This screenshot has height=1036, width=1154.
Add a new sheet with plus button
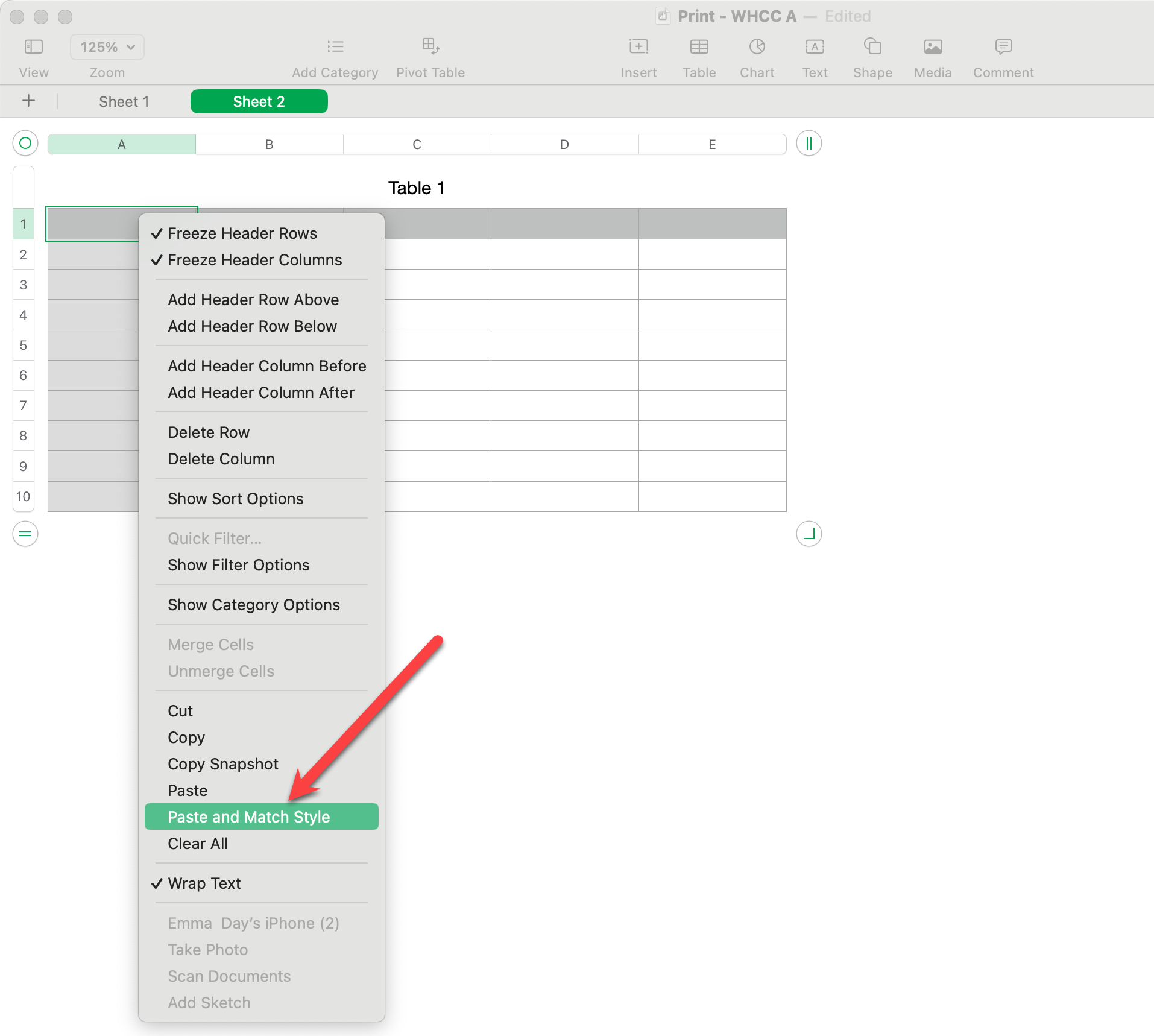[x=28, y=101]
